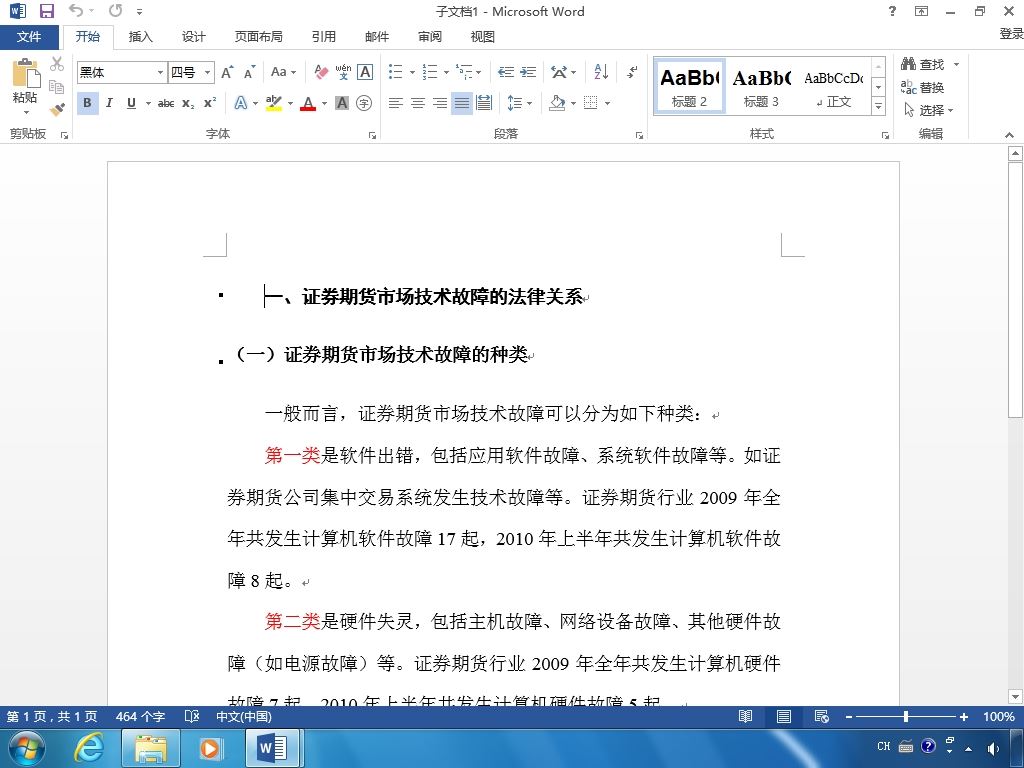This screenshot has height=768, width=1024.
Task: Align text left
Action: [396, 103]
